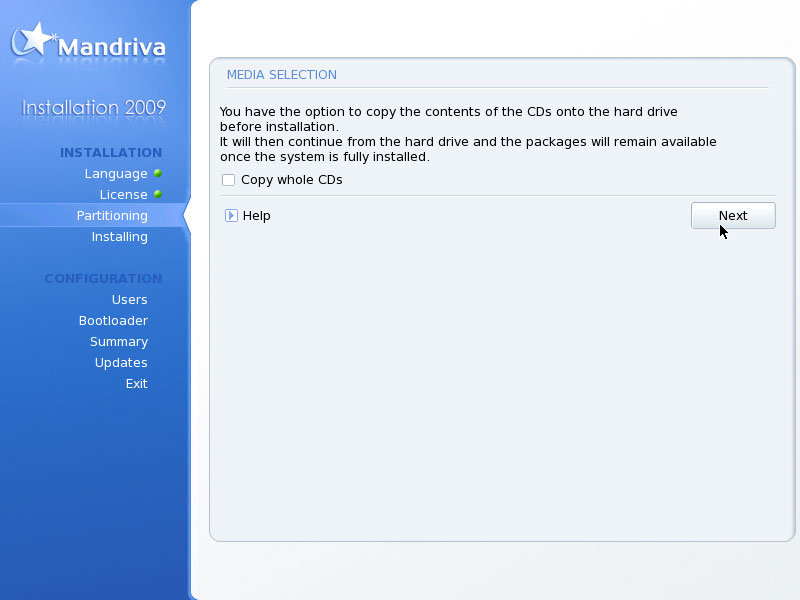Click the INSTALLATION section header
Screen dimensions: 800x600
(x=111, y=153)
